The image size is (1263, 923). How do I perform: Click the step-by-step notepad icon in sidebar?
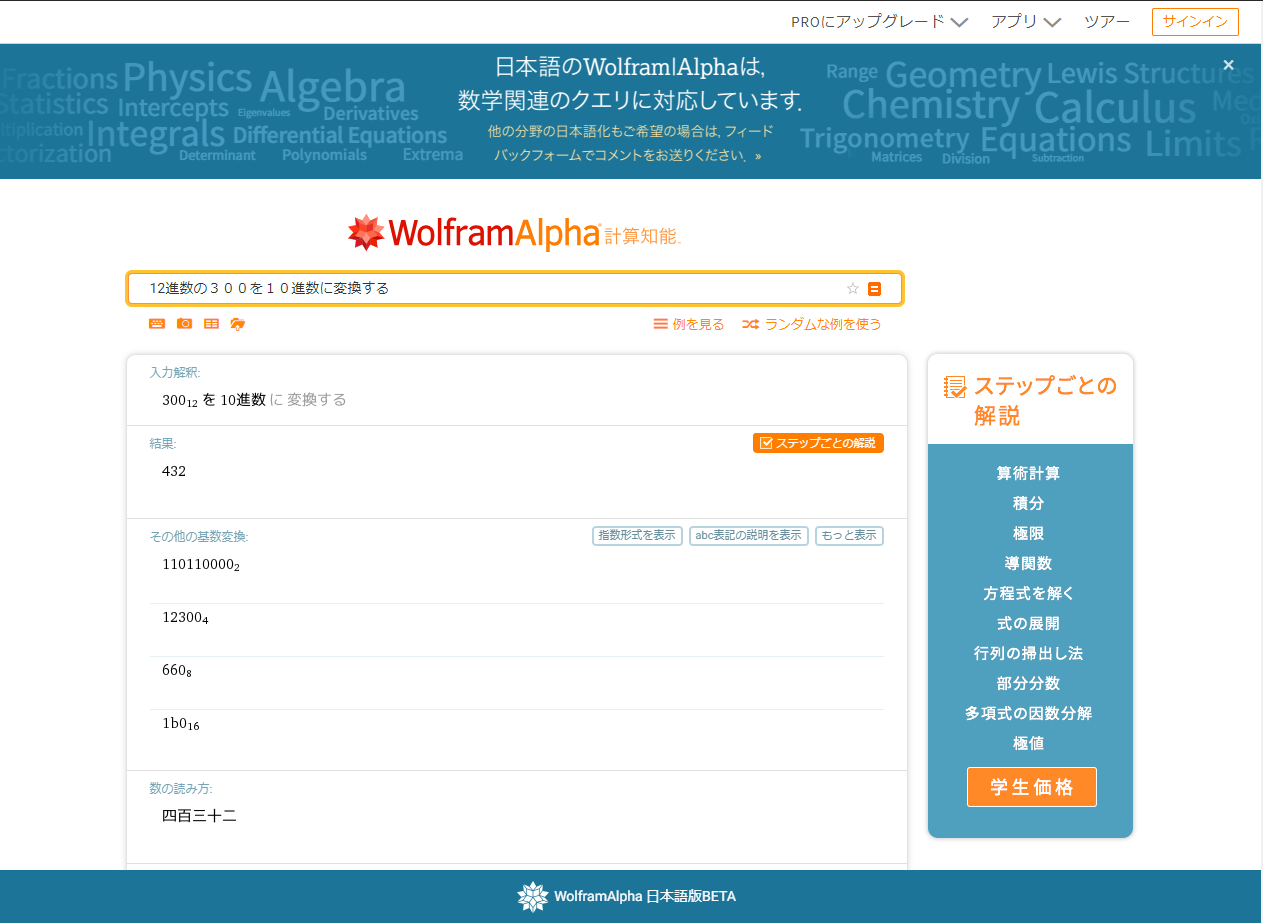955,387
